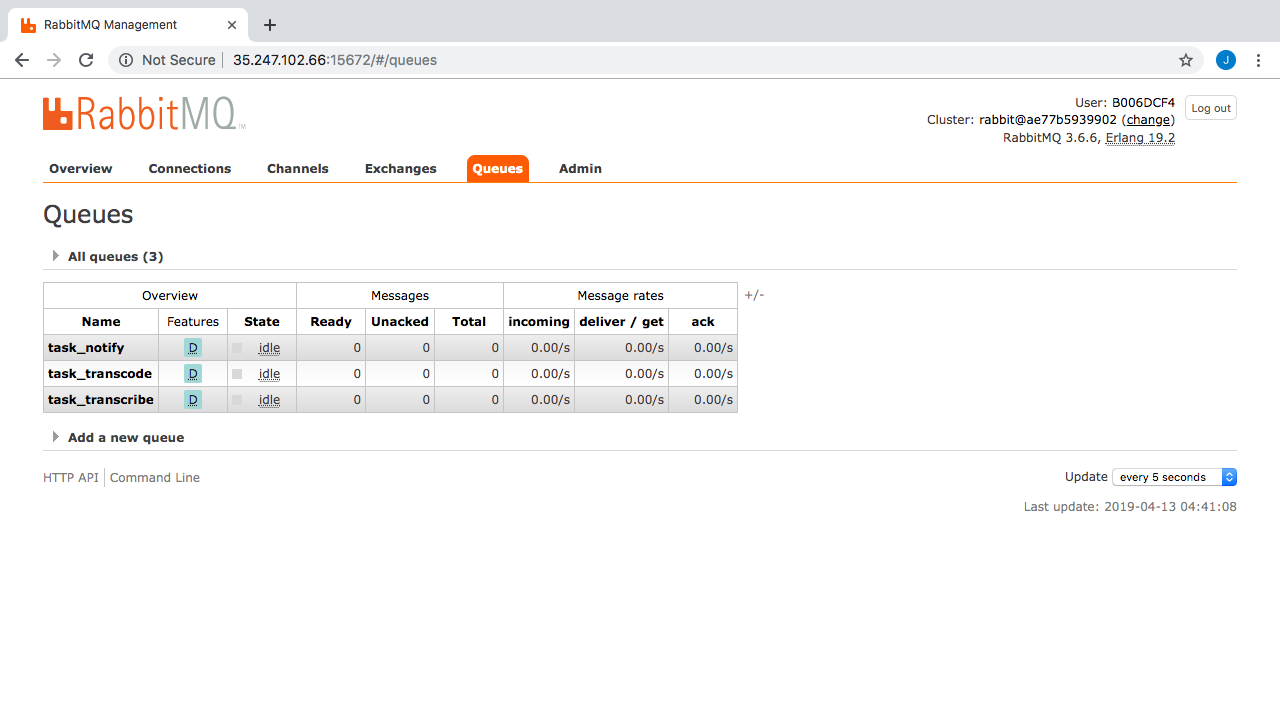Click the RabbitMQ logo
The height and width of the screenshot is (720, 1280).
tap(144, 114)
